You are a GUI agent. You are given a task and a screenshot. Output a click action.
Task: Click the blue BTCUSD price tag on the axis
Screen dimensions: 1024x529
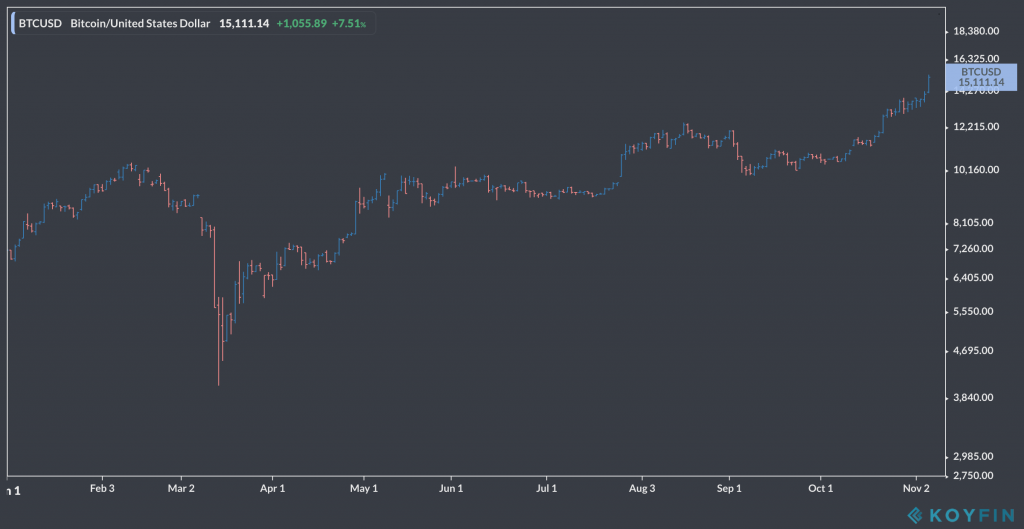pos(980,77)
